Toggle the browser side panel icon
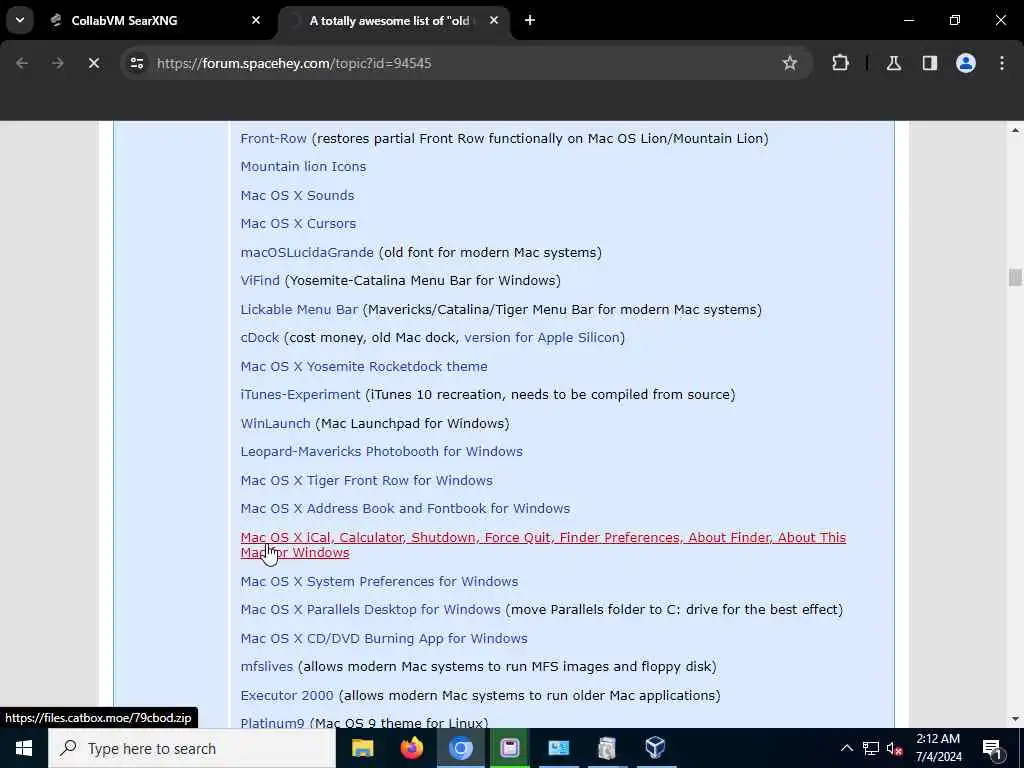This screenshot has width=1024, height=768. coord(930,63)
